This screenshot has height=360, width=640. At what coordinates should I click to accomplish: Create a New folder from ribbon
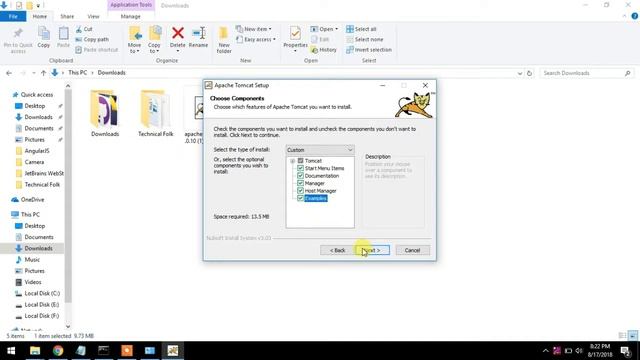(224, 40)
